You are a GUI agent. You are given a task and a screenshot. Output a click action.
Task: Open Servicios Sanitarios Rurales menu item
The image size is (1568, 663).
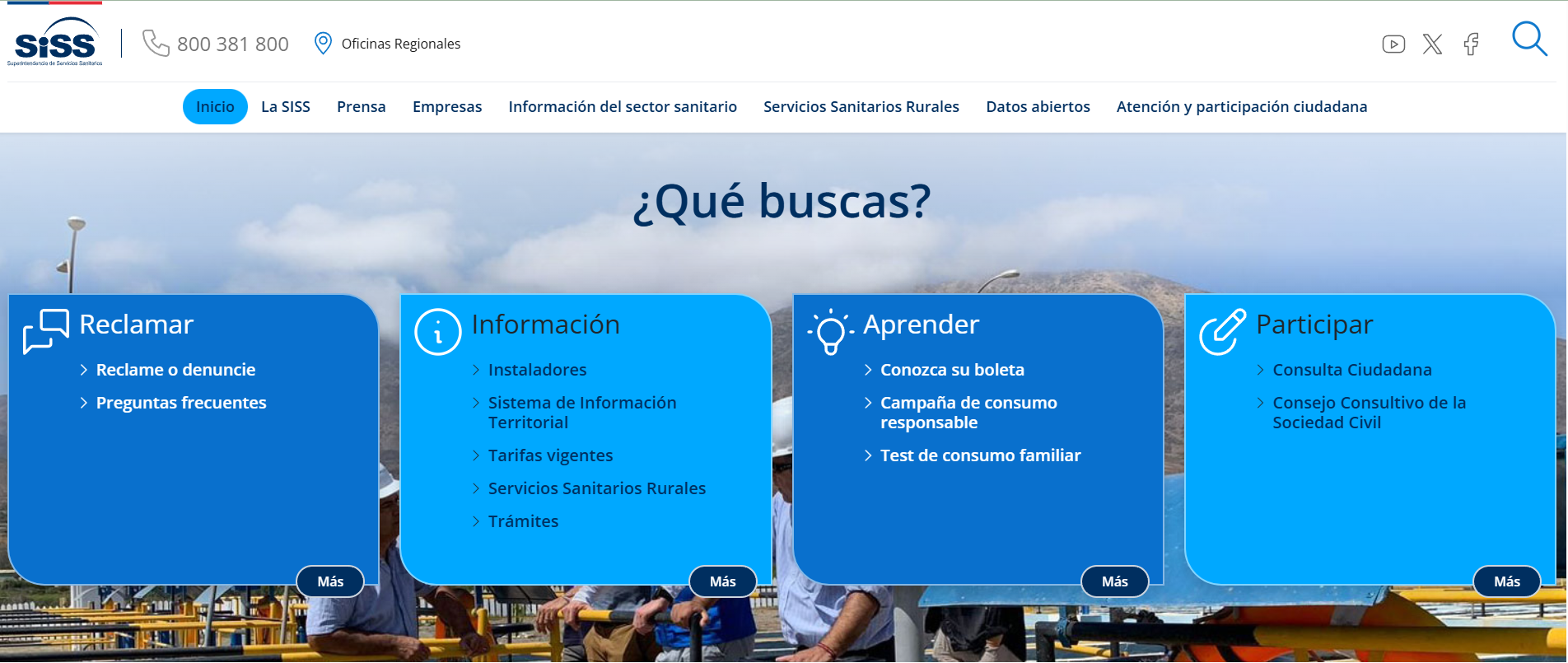[x=861, y=107]
